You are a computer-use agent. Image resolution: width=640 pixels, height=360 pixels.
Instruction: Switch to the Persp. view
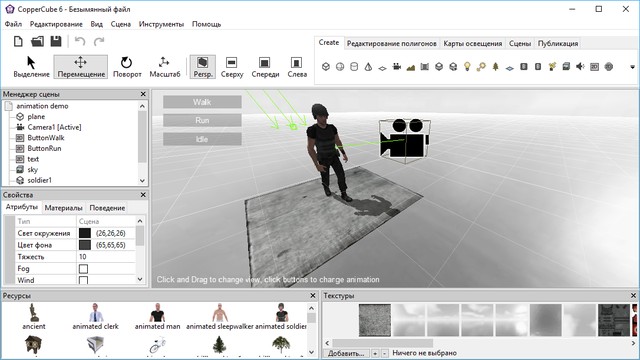coord(203,67)
